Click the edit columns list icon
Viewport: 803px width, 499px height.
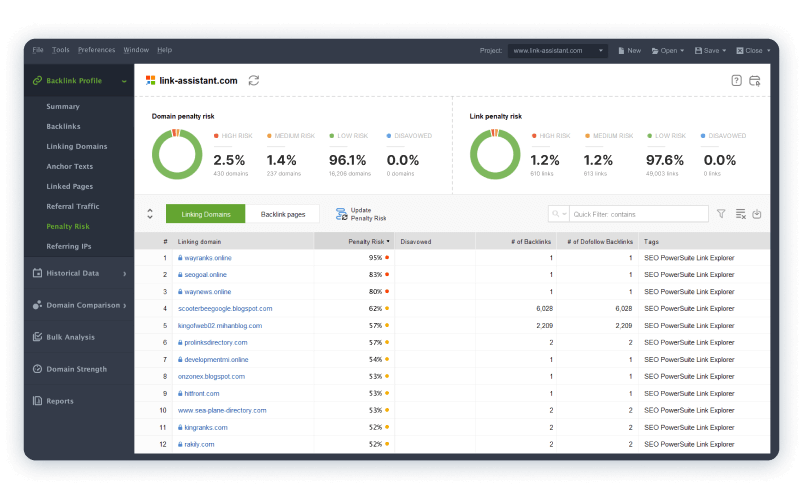(740, 214)
